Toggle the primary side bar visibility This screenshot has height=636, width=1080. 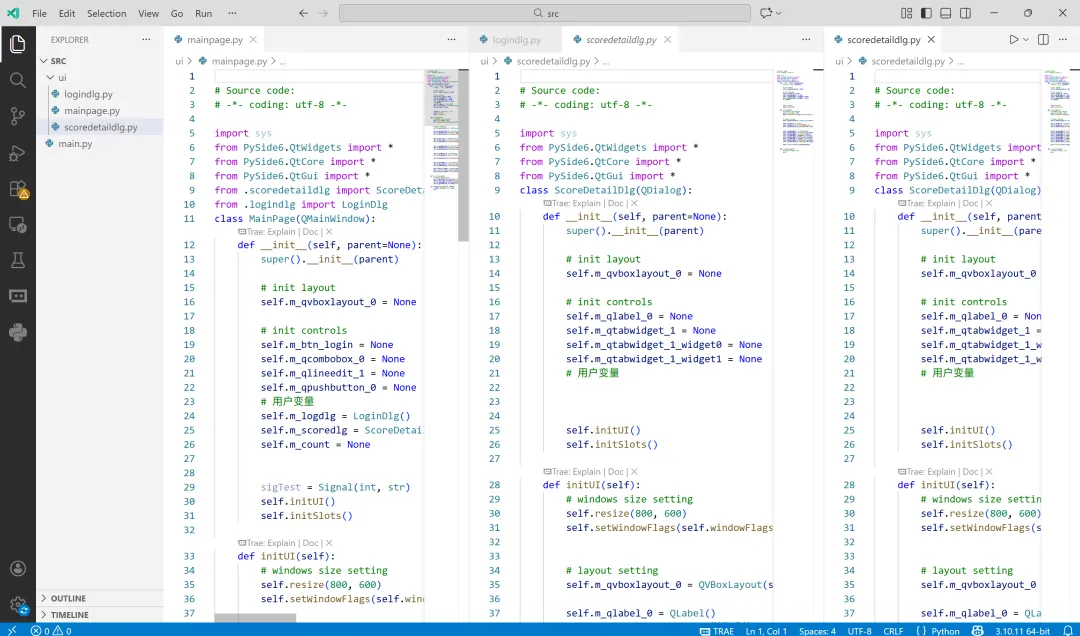pyautogui.click(x=926, y=13)
